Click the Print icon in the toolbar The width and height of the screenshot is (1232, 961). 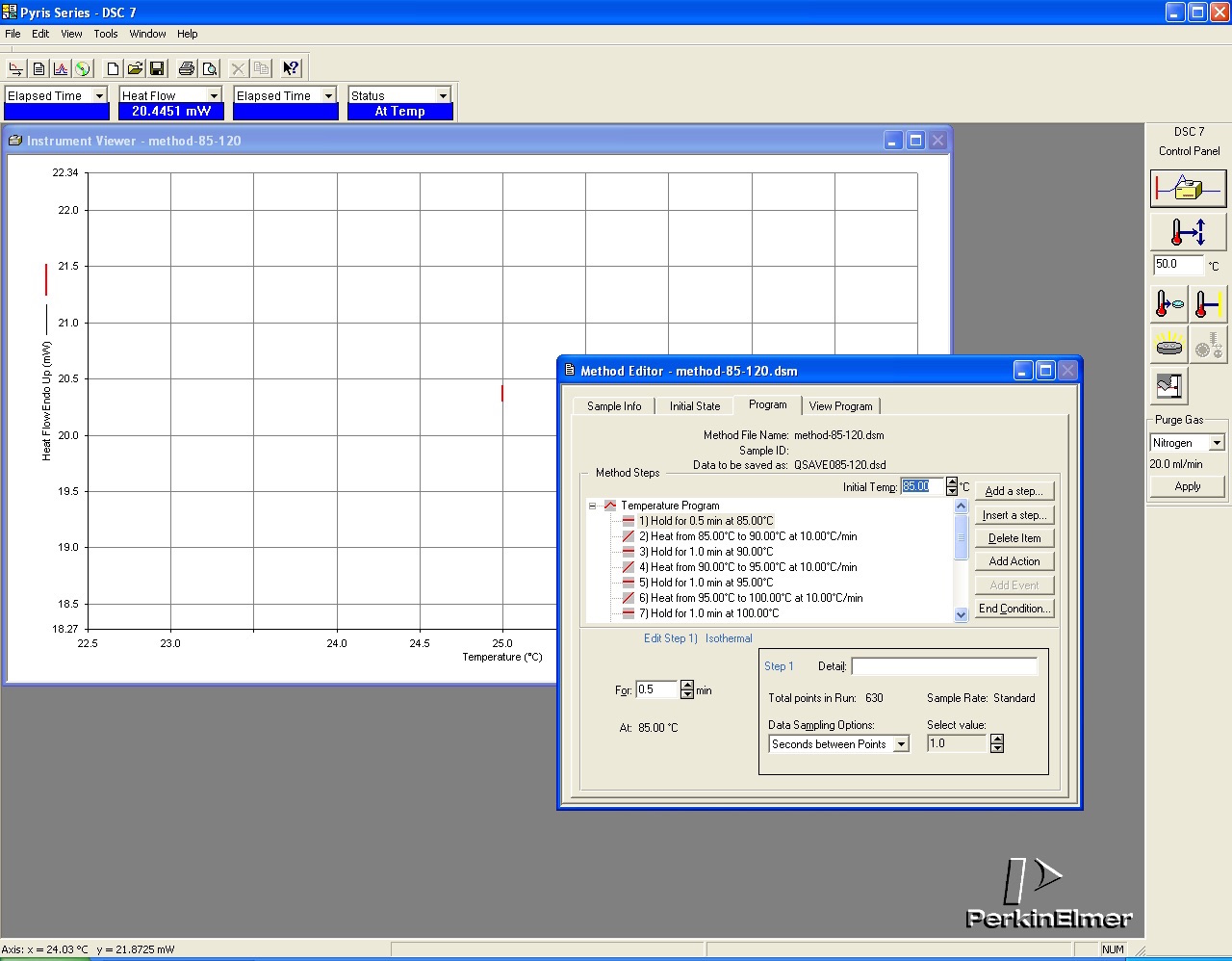pos(187,68)
